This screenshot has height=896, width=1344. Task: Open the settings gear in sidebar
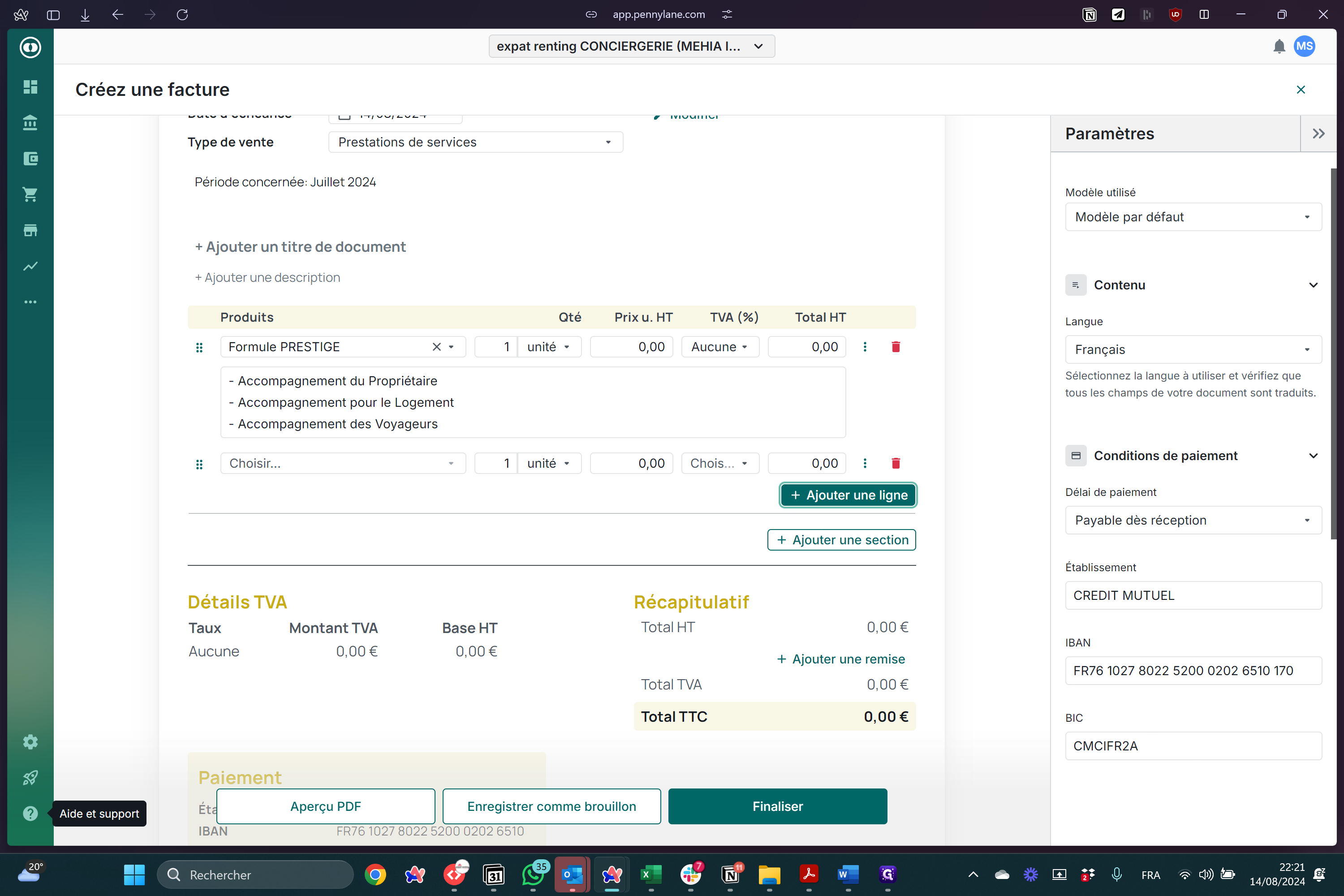[30, 742]
